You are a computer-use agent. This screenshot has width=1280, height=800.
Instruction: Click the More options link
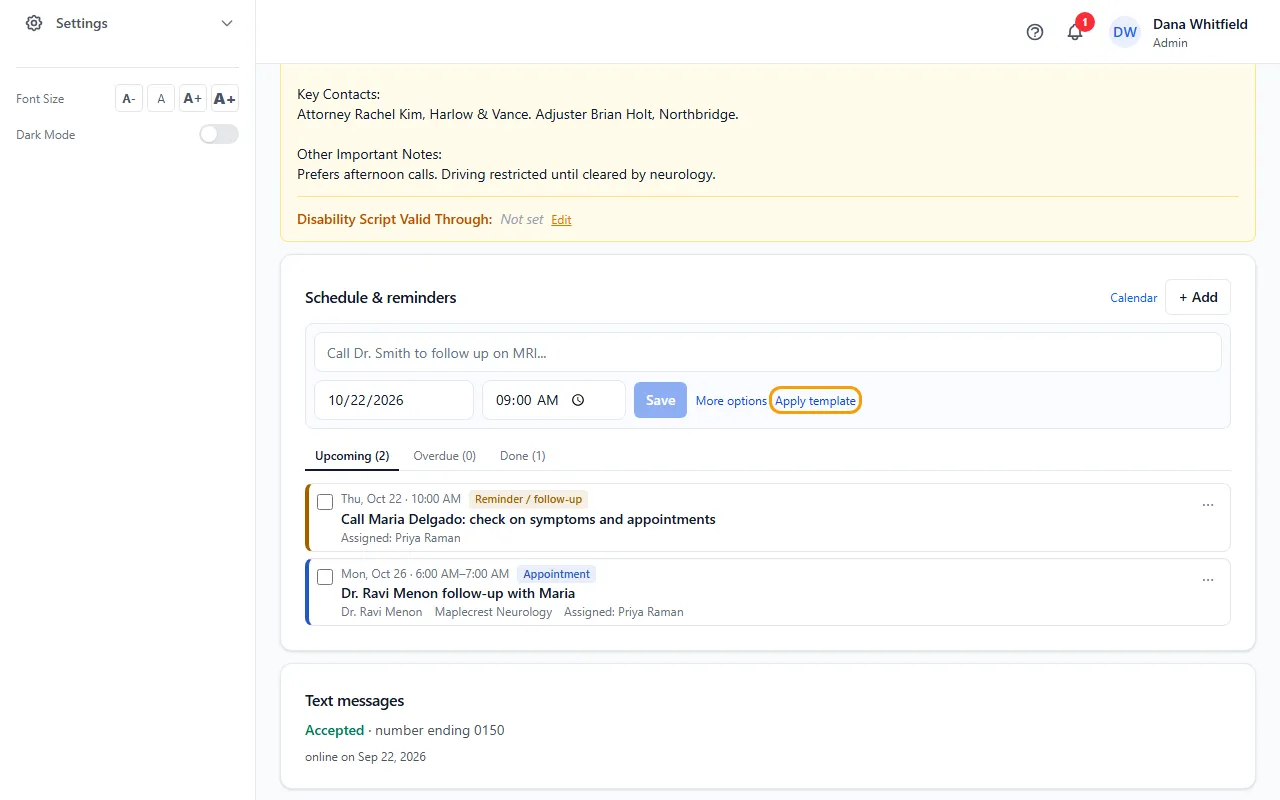coord(731,401)
